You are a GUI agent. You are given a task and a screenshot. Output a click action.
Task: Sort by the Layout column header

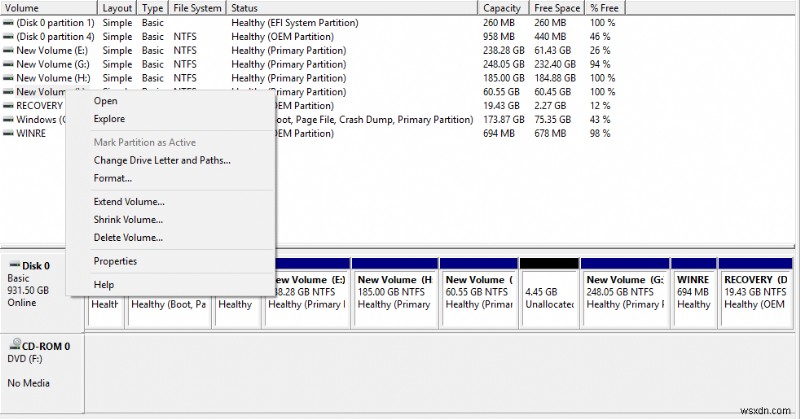point(117,8)
